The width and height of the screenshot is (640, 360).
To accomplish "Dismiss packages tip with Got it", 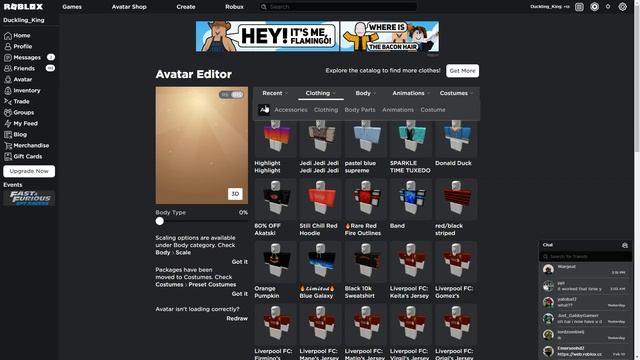I will click(240, 293).
